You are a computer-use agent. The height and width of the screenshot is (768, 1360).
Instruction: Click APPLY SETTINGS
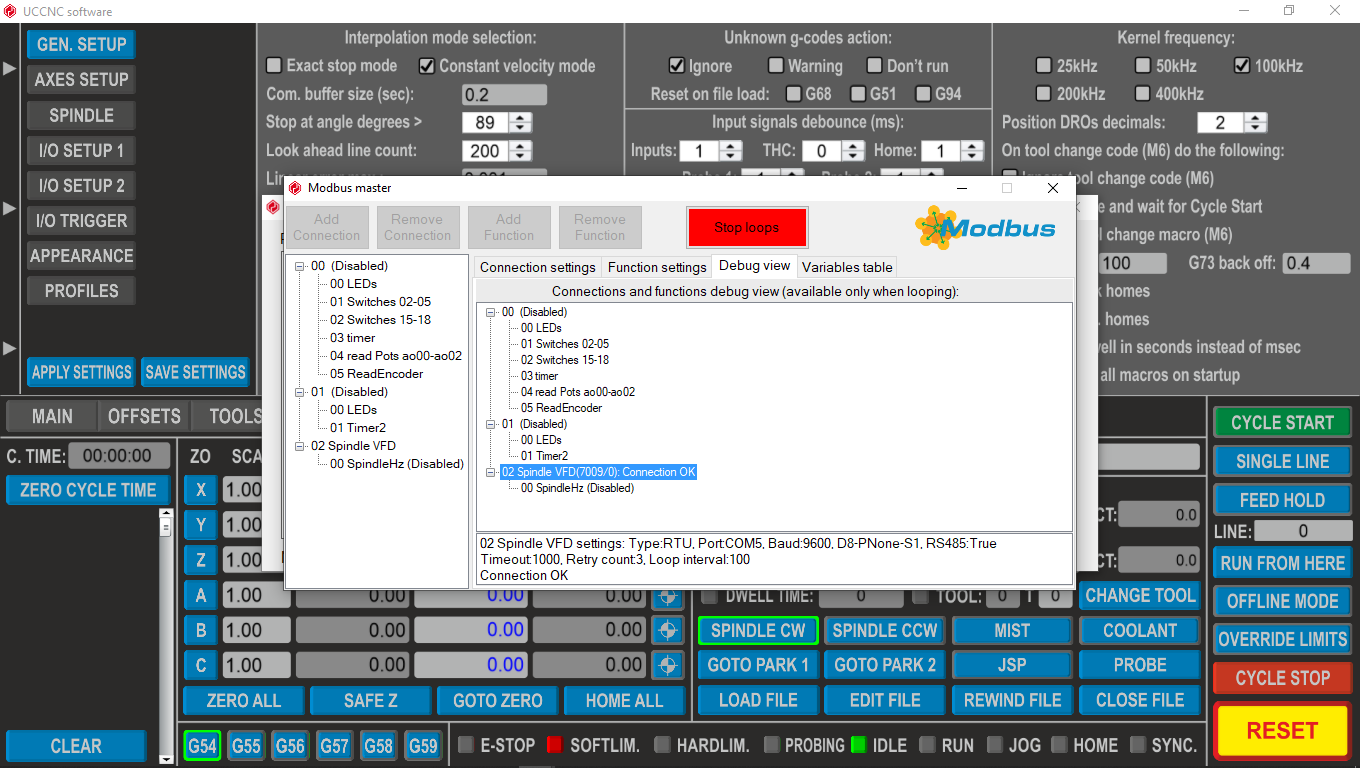[x=81, y=372]
